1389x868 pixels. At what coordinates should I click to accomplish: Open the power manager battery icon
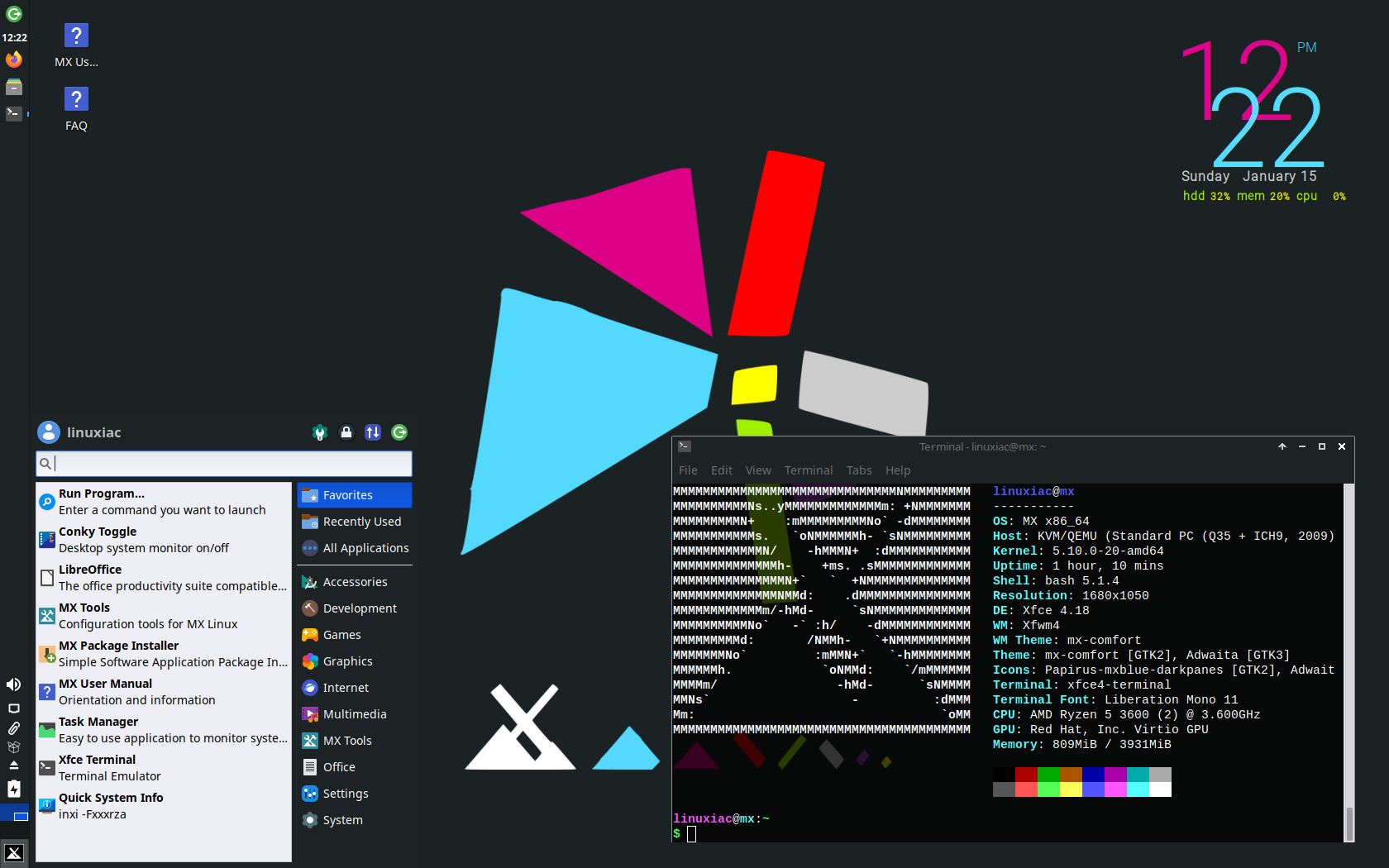(x=14, y=789)
